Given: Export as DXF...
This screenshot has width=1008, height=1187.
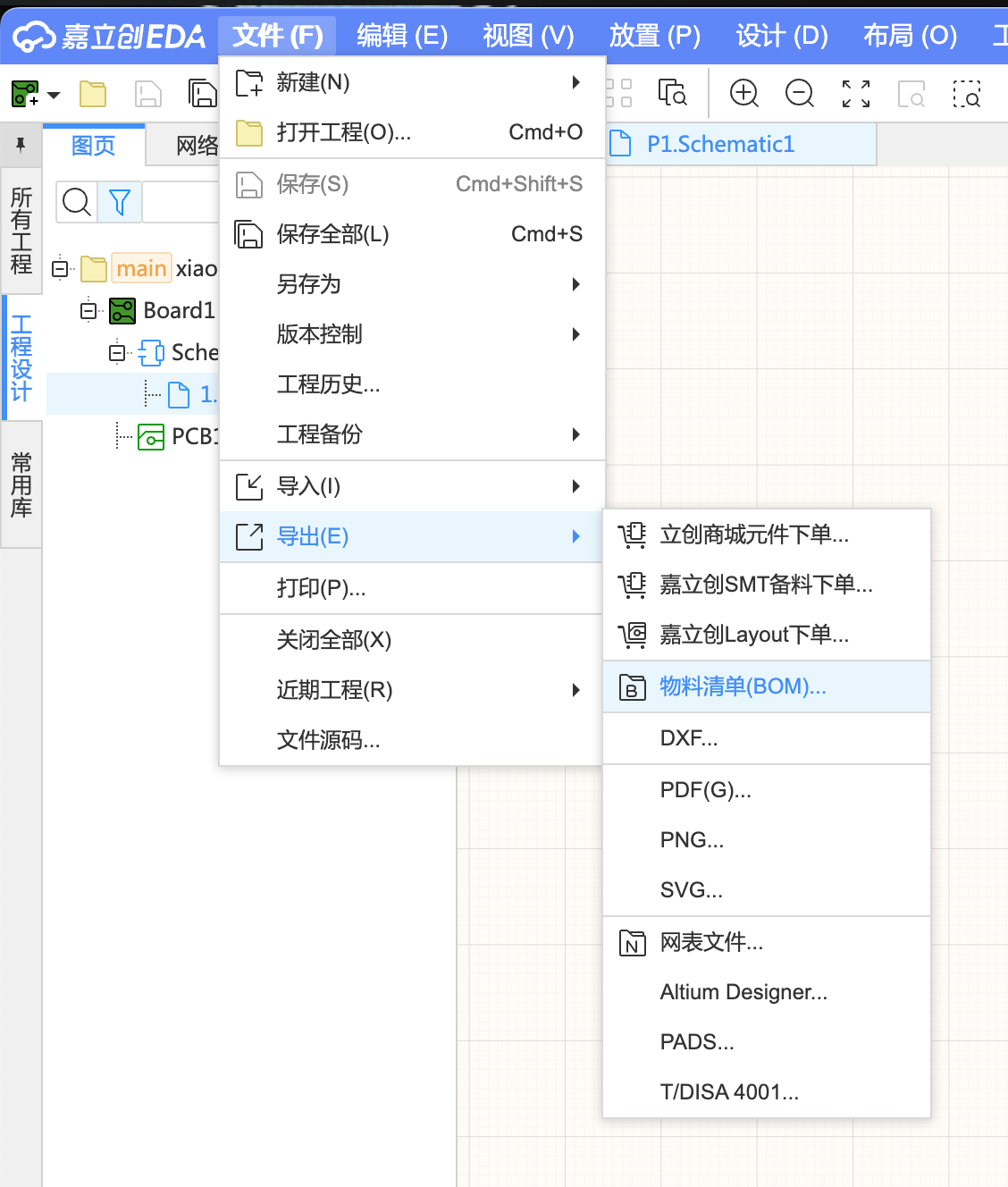Looking at the screenshot, I should pyautogui.click(x=767, y=738).
